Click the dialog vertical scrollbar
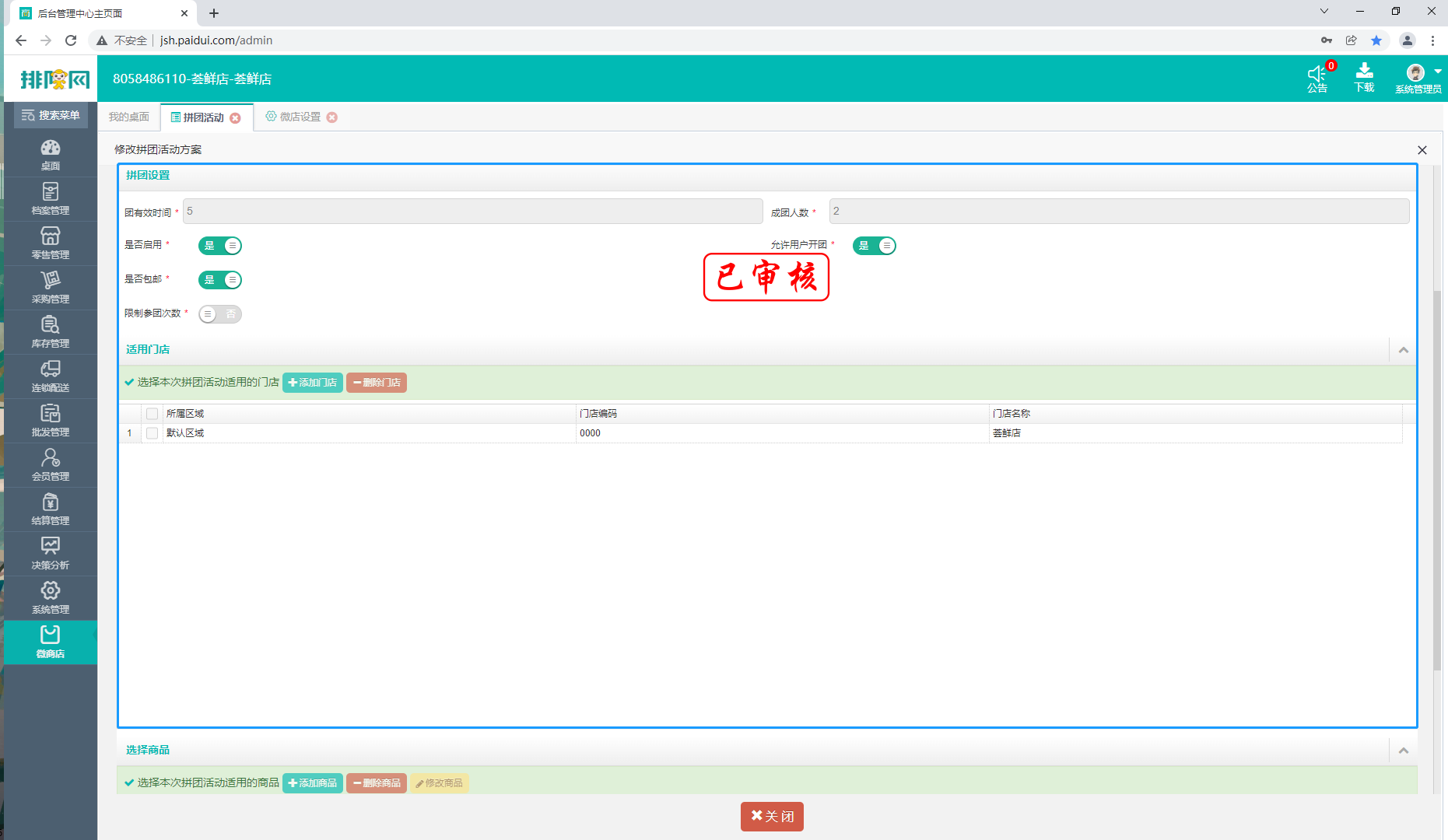This screenshot has width=1448, height=840. 1437,479
